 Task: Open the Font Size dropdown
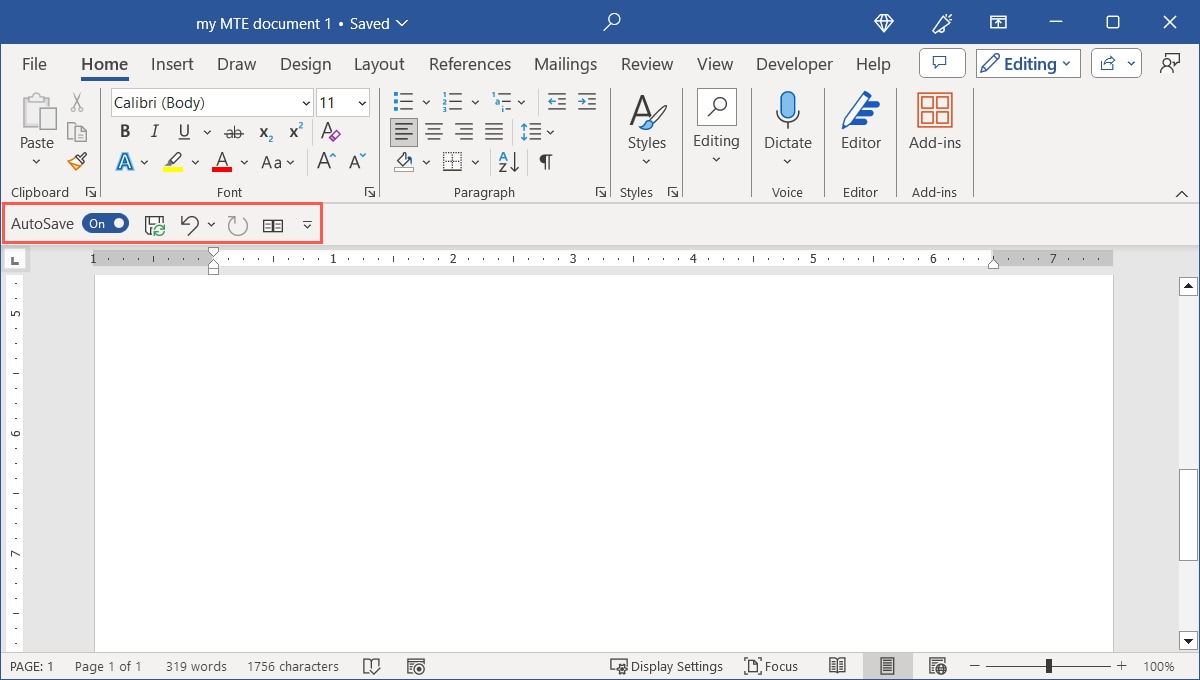click(361, 102)
